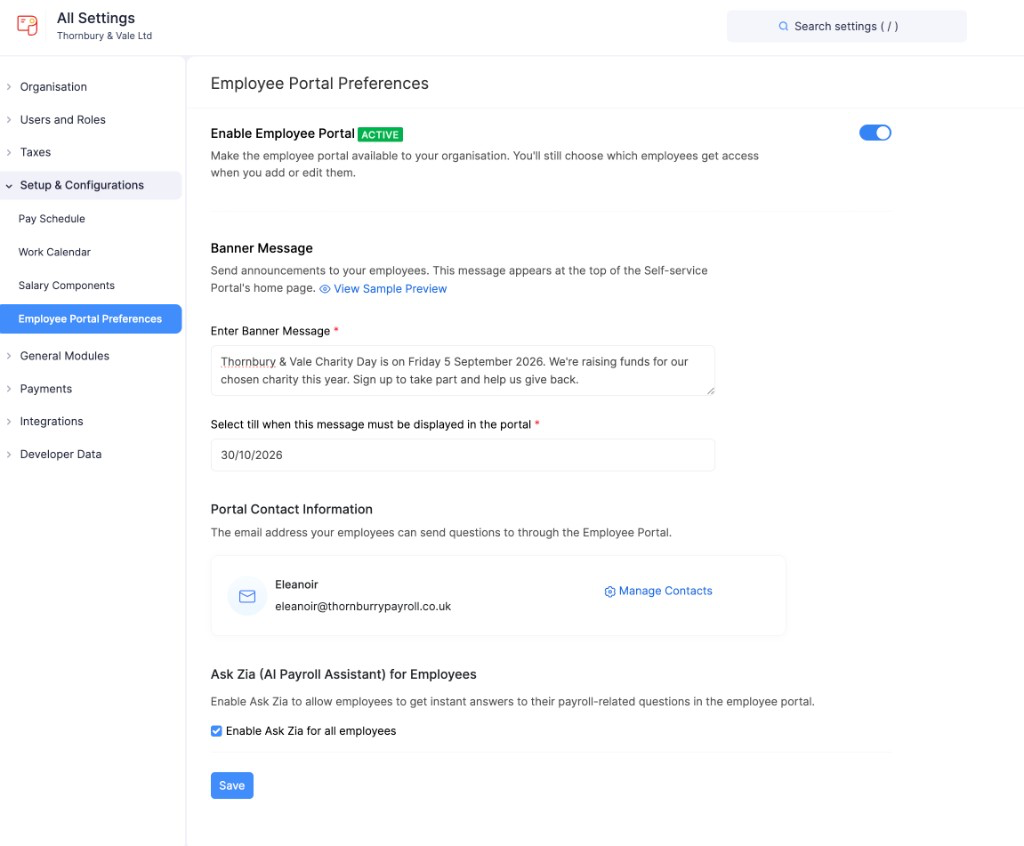
Task: Expand the Developer Data chevron
Action: (x=9, y=454)
